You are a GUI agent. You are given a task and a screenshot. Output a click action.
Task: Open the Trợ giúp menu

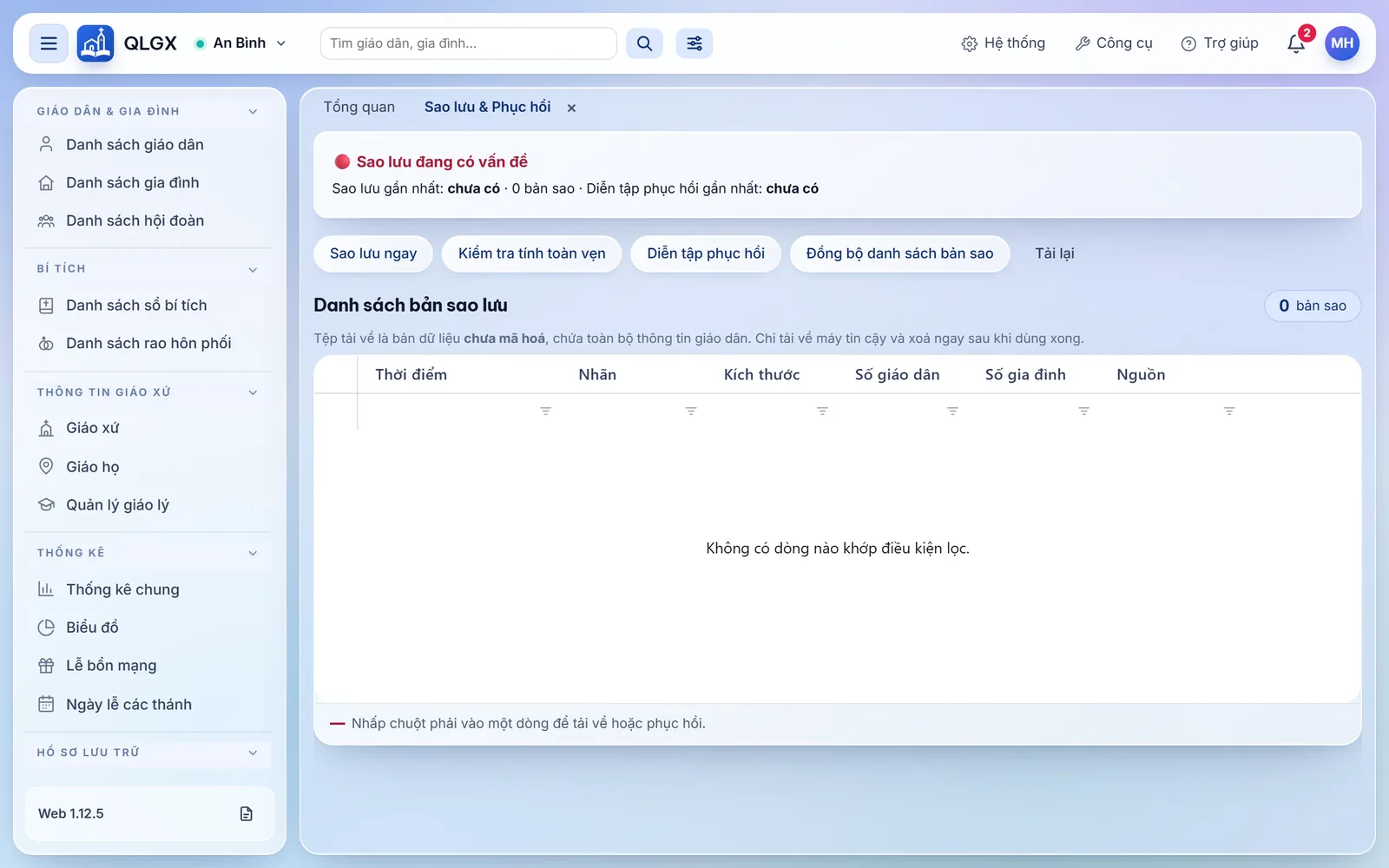coord(1220,43)
